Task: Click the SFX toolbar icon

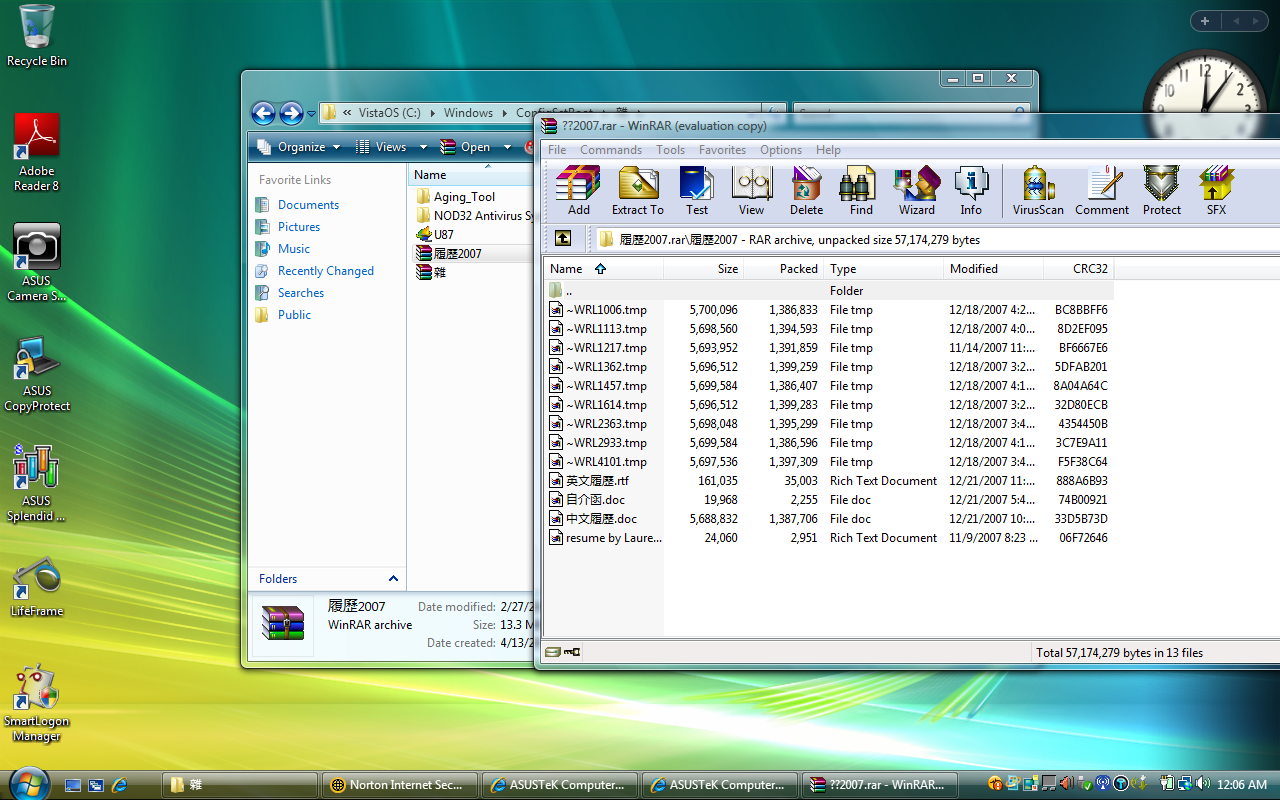Action: click(1216, 190)
